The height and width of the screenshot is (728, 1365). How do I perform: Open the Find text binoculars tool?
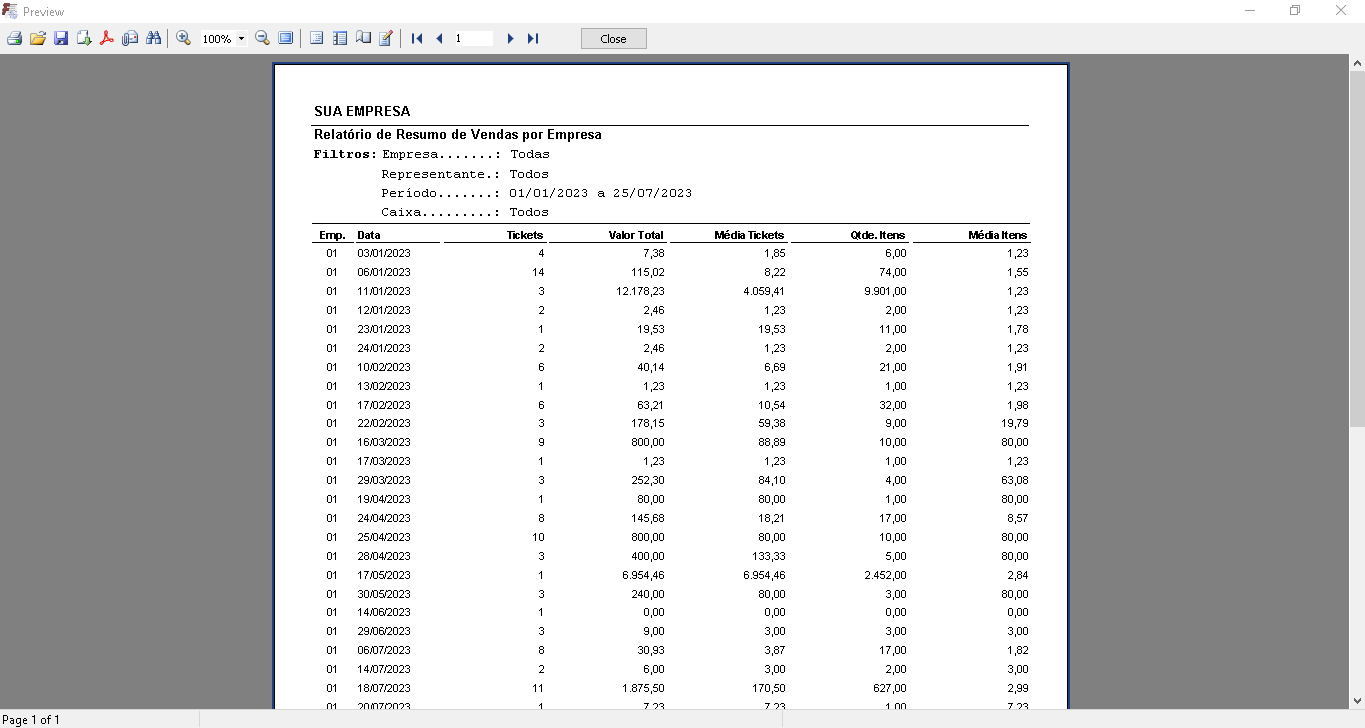[x=153, y=39]
